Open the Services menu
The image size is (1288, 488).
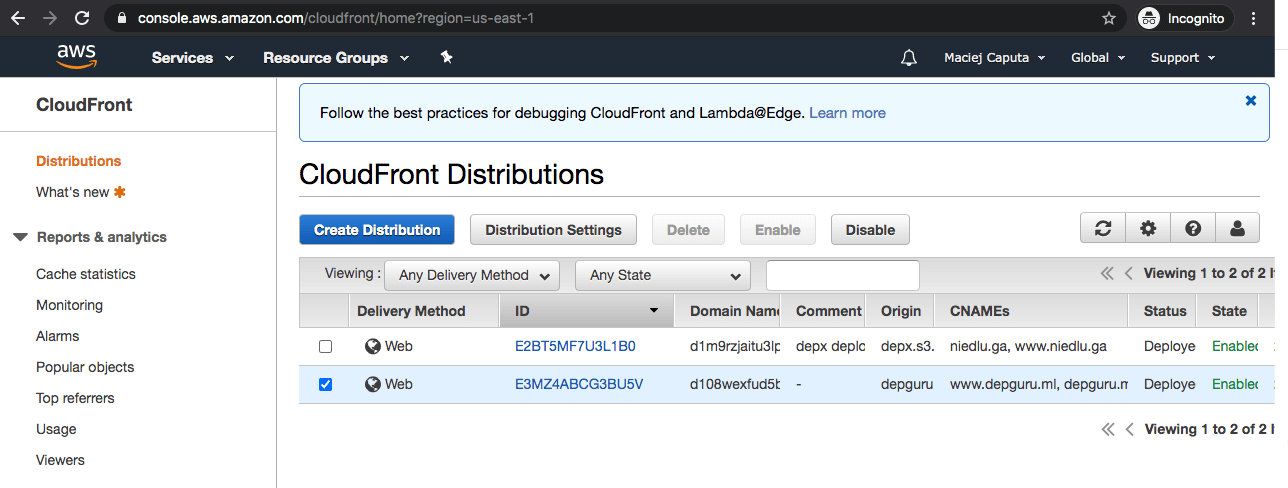192,58
